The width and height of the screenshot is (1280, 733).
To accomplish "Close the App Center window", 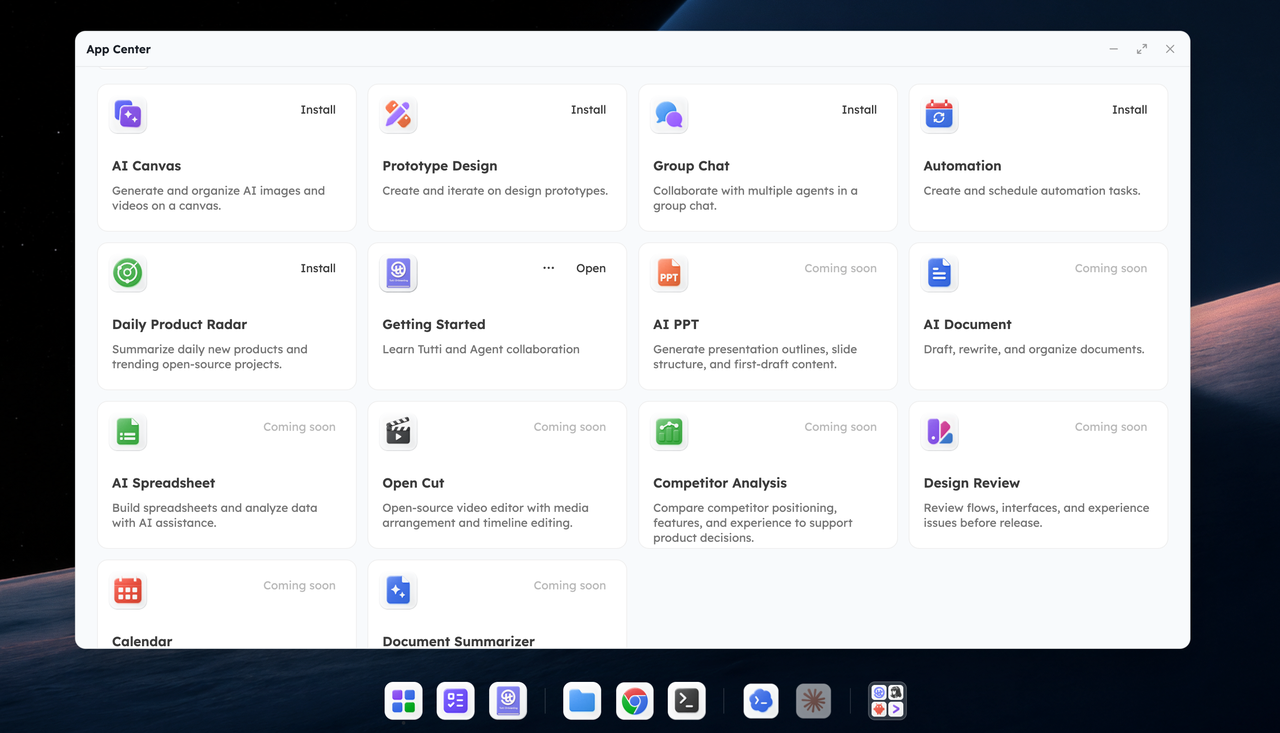I will click(1170, 49).
